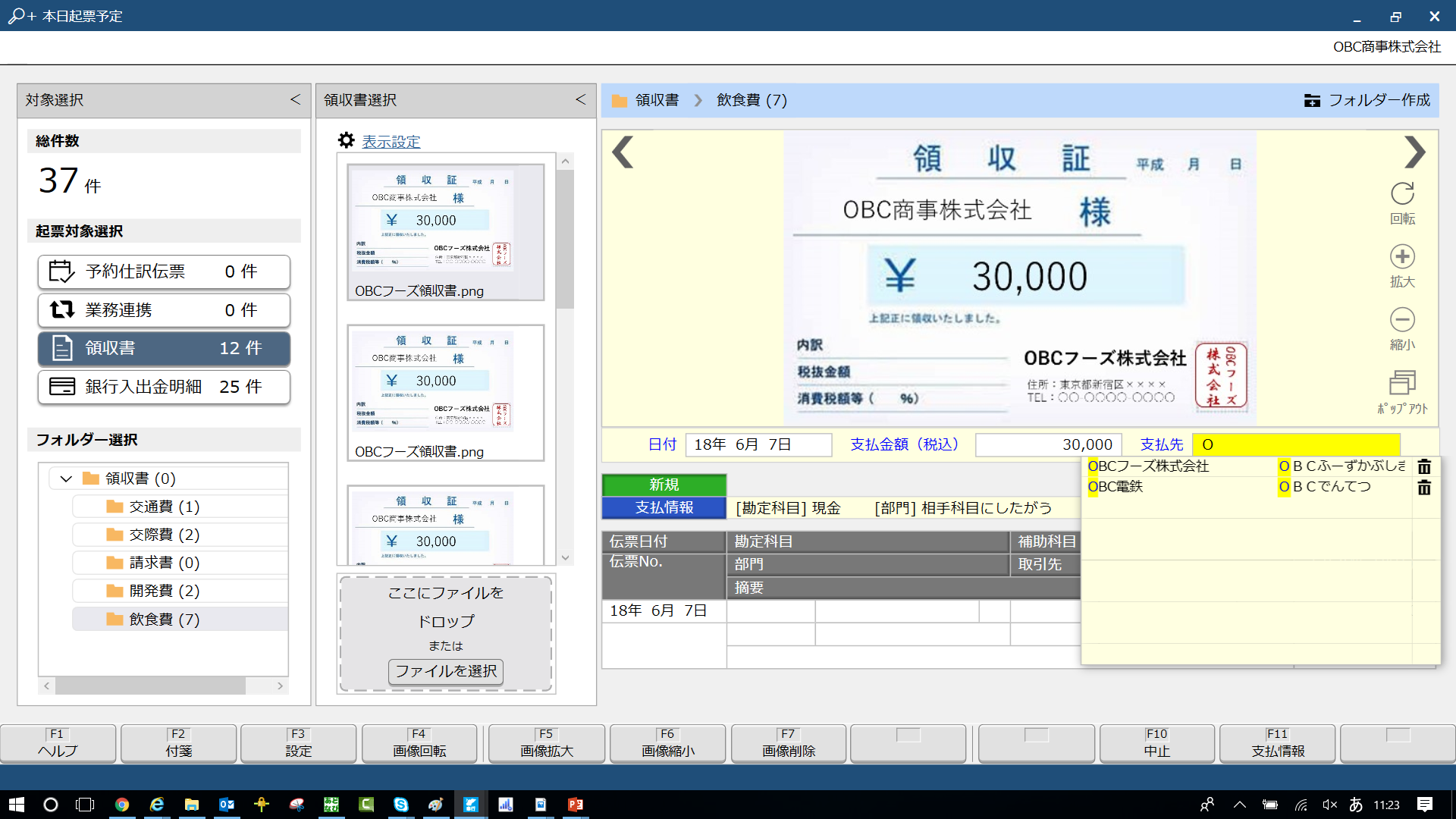Click the 支払金額（税込） input field
The width and height of the screenshot is (1456, 819).
[1047, 444]
